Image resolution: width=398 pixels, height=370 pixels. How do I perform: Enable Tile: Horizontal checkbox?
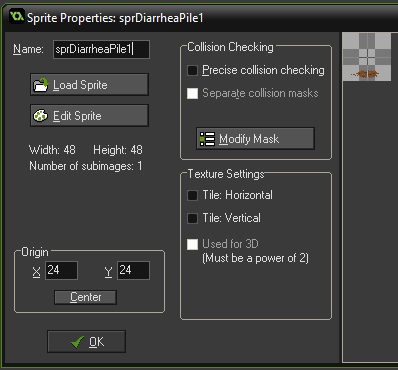pos(192,195)
